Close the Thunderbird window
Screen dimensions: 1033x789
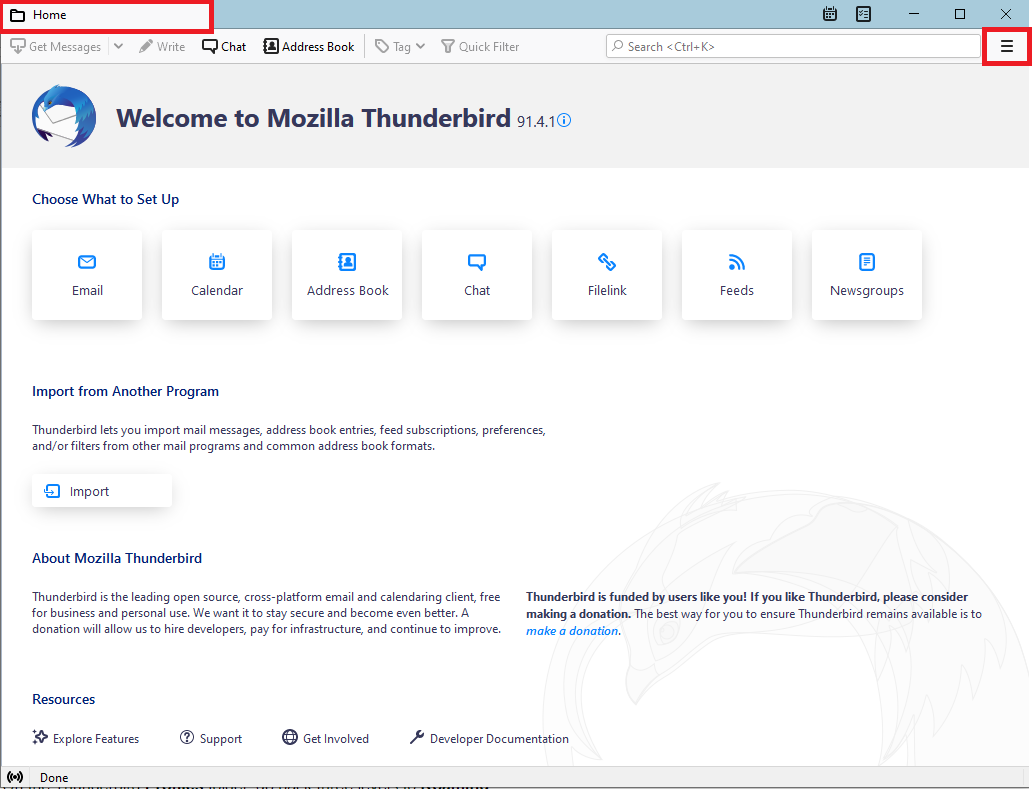pos(1005,14)
